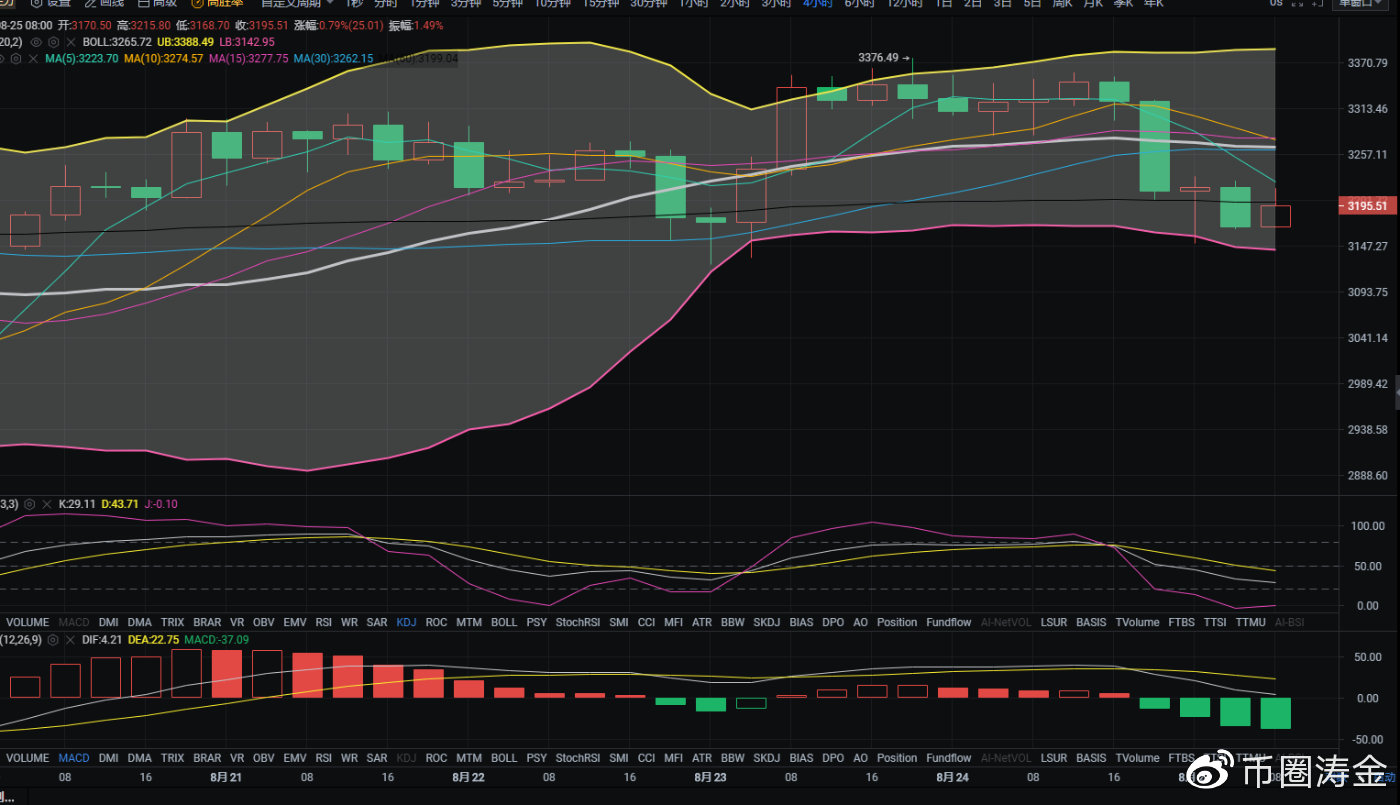Click the 8月23 date marker on time axis
1400x805 pixels.
point(709,777)
